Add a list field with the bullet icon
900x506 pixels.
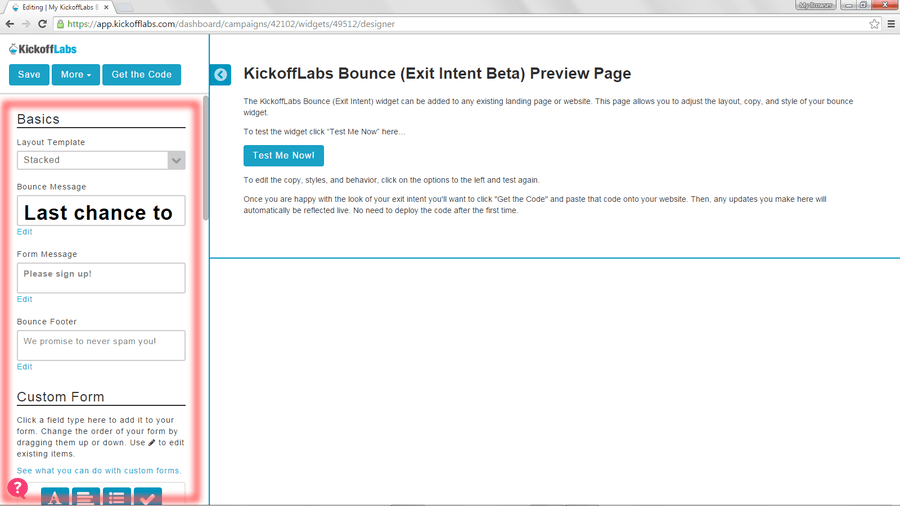(x=117, y=497)
